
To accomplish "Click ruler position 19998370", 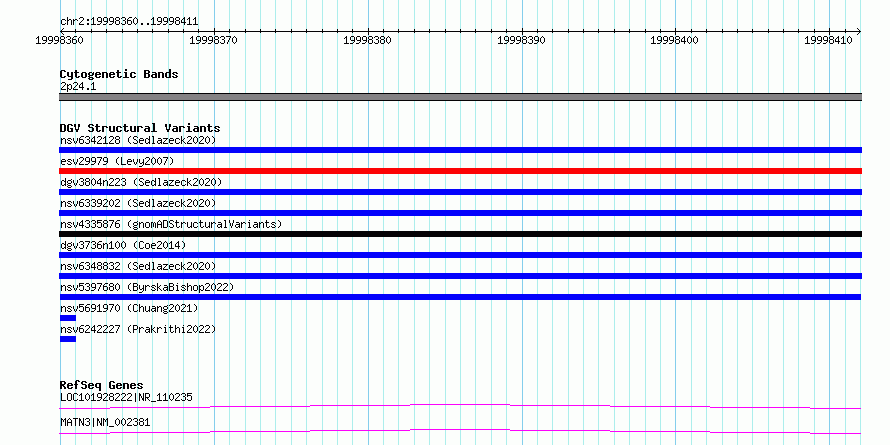I will [x=213, y=40].
